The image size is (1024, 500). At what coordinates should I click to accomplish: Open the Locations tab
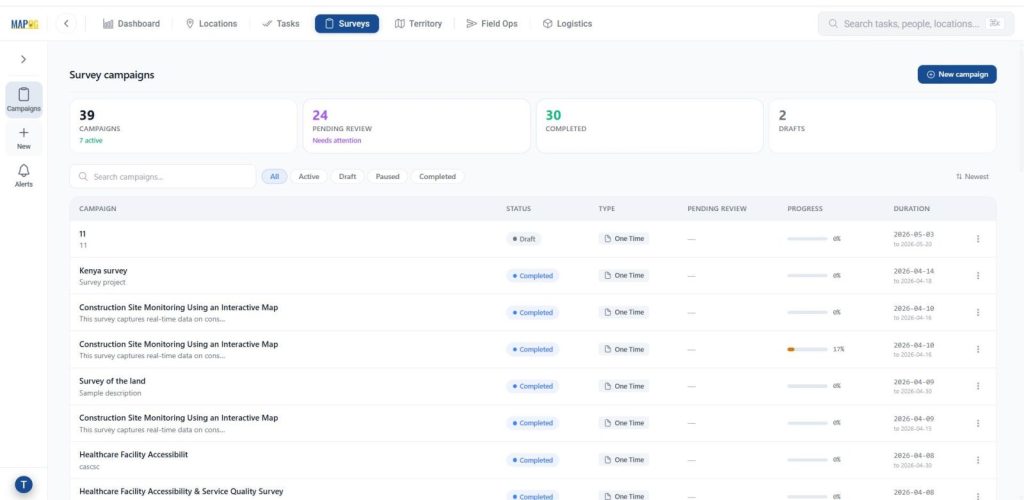coord(212,23)
